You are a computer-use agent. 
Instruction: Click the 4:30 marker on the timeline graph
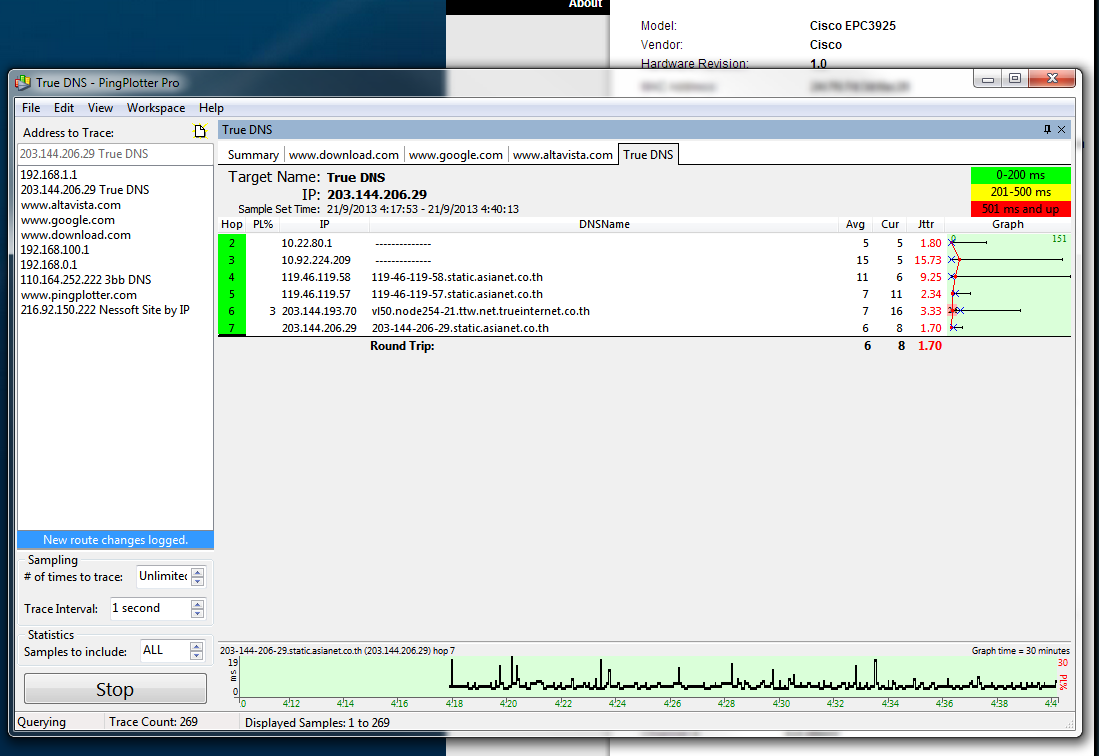(781, 703)
